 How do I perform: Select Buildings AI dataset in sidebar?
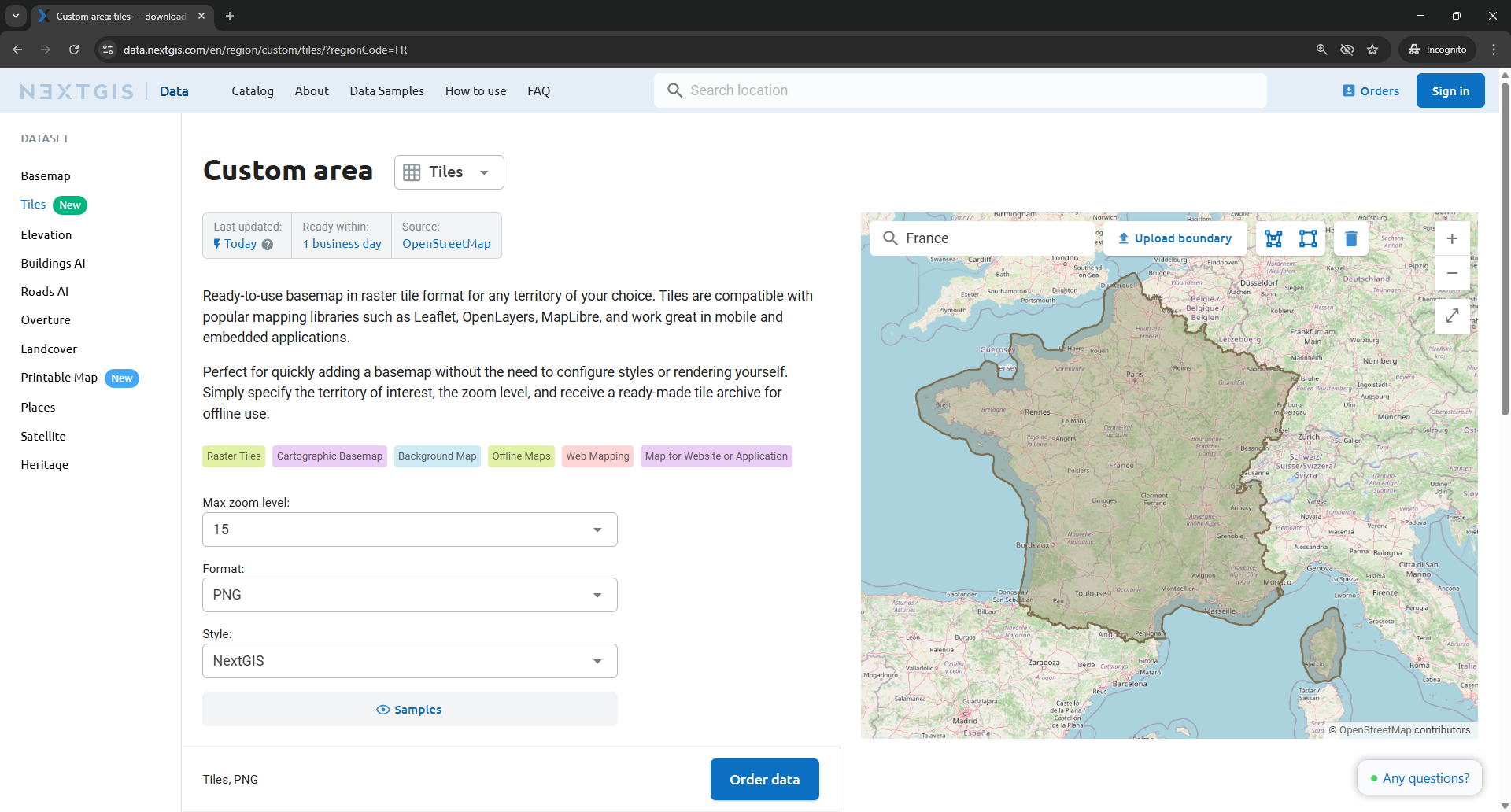click(x=54, y=264)
